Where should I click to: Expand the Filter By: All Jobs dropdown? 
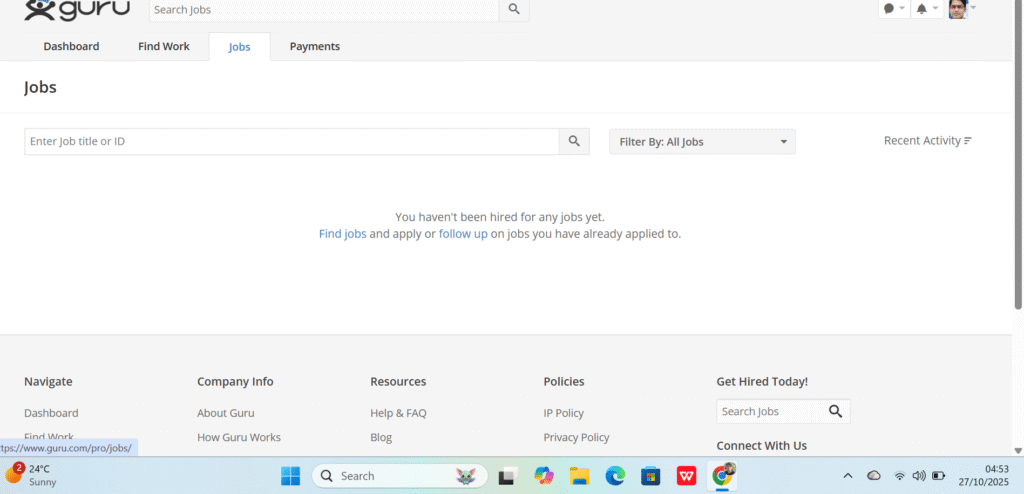[702, 142]
